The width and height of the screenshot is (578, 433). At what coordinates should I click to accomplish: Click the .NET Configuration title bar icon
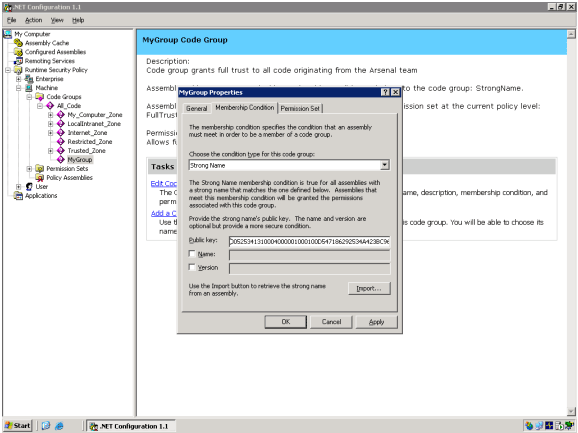click(8, 7)
